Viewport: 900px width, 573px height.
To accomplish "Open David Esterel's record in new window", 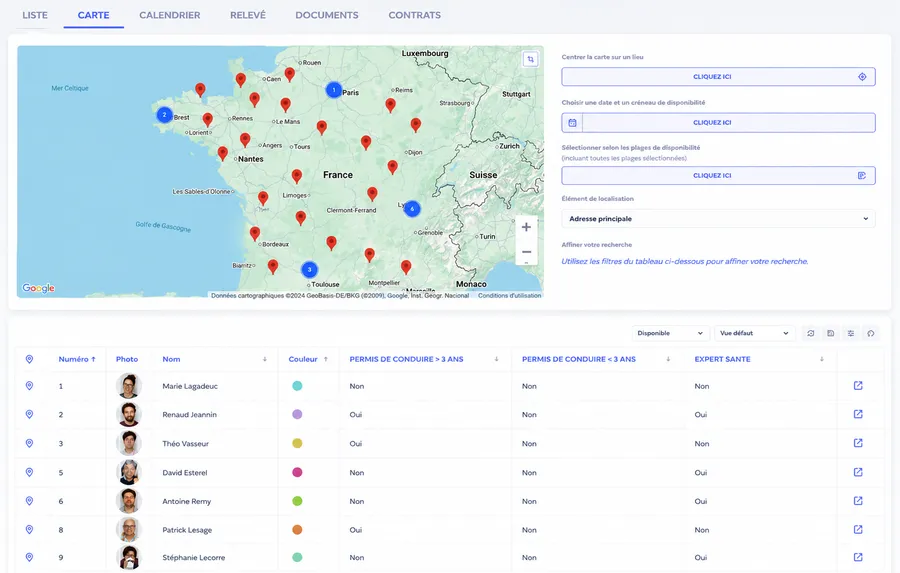I will pos(858,472).
